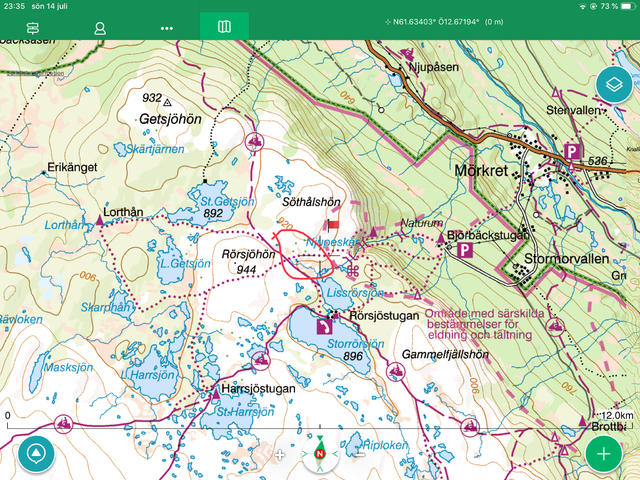Open the signpost routes icon in toolbar
Screen dimensions: 640x480
34,27
